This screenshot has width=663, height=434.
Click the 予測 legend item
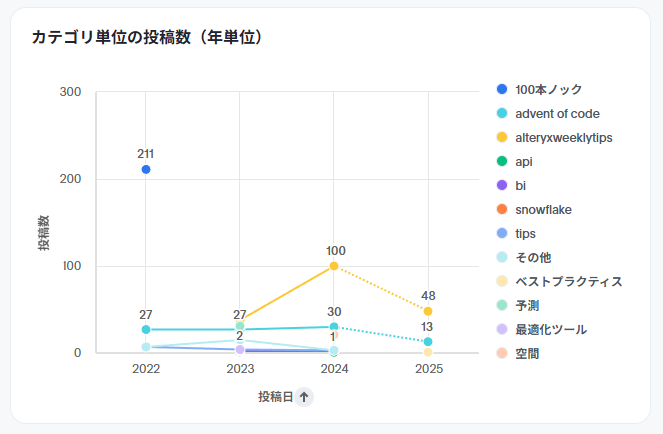527,306
